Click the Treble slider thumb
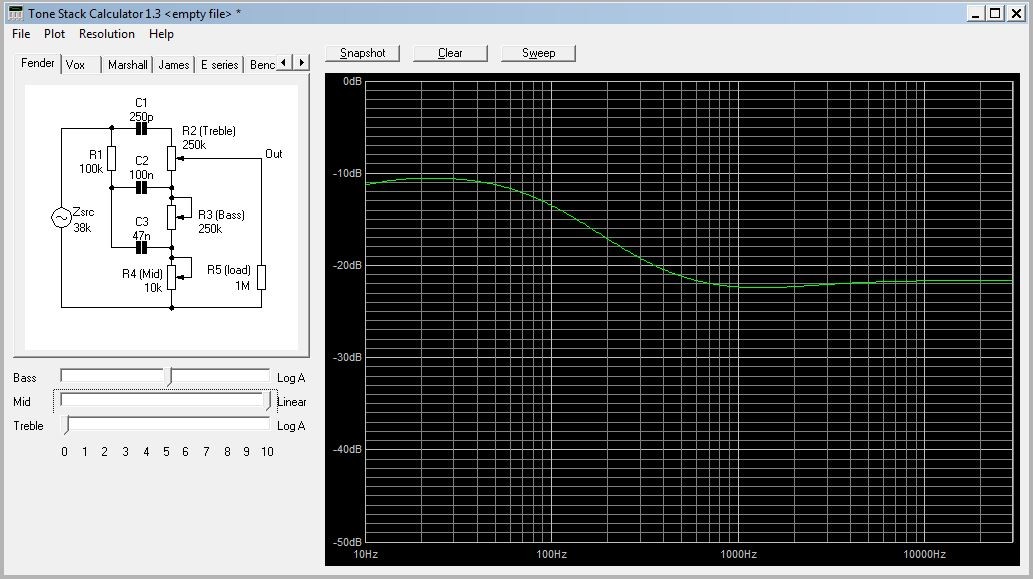The width and height of the screenshot is (1033, 579). click(66, 426)
